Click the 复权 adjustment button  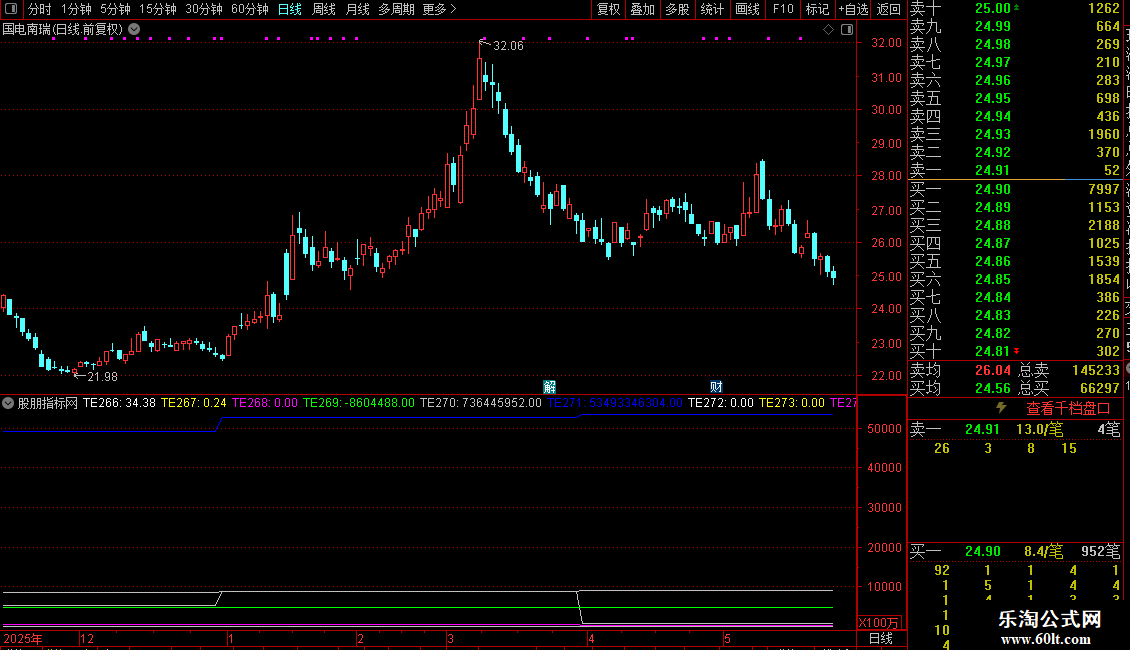click(x=608, y=9)
